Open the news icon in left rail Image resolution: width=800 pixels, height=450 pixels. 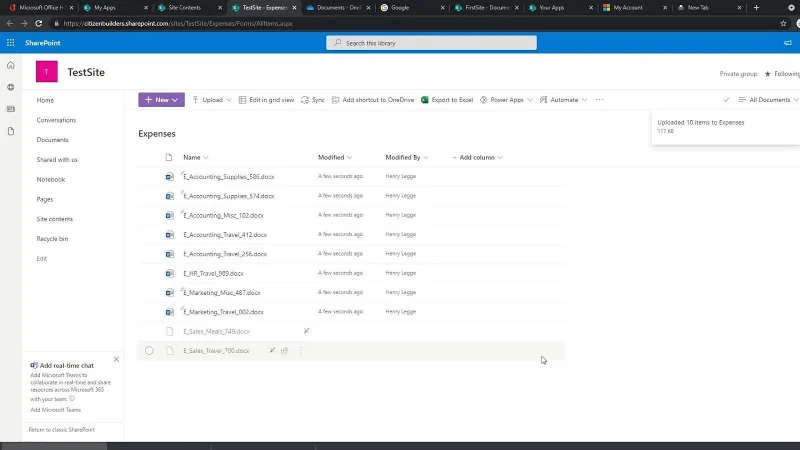(11, 109)
